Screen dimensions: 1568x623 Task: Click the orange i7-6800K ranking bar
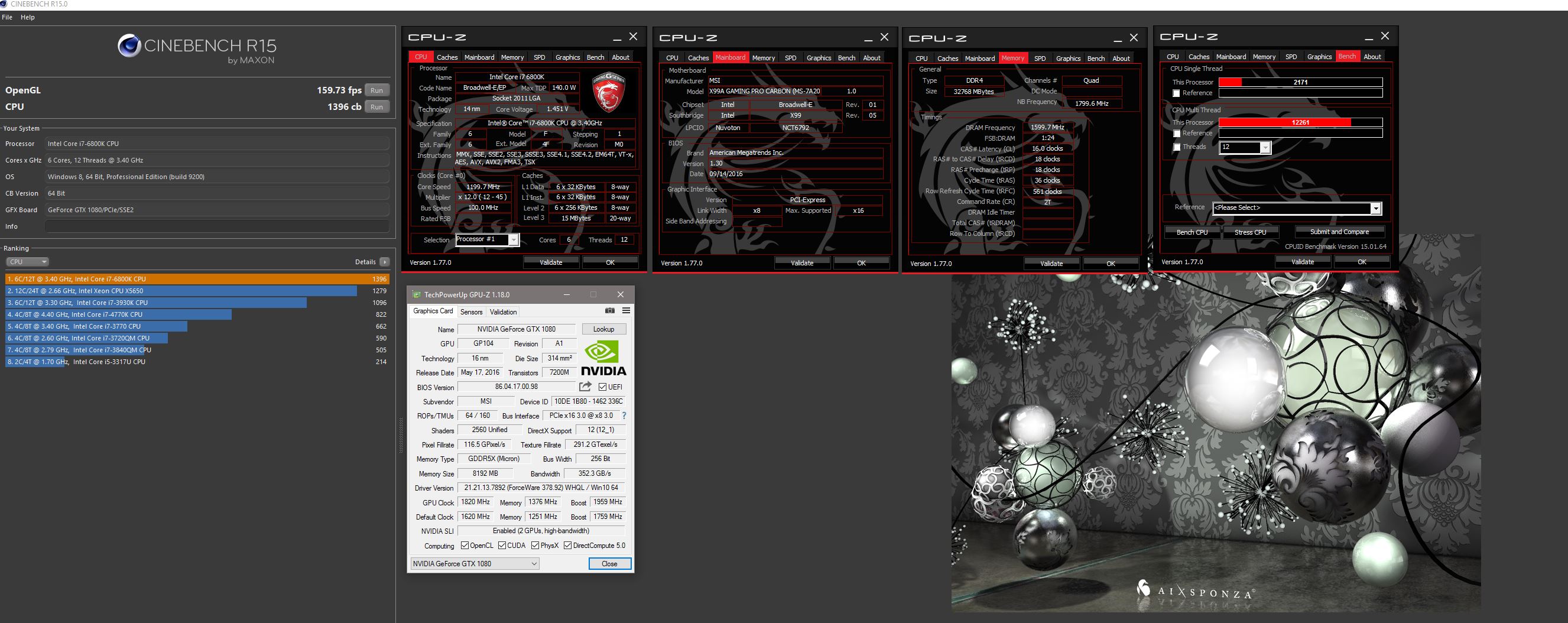click(x=197, y=279)
